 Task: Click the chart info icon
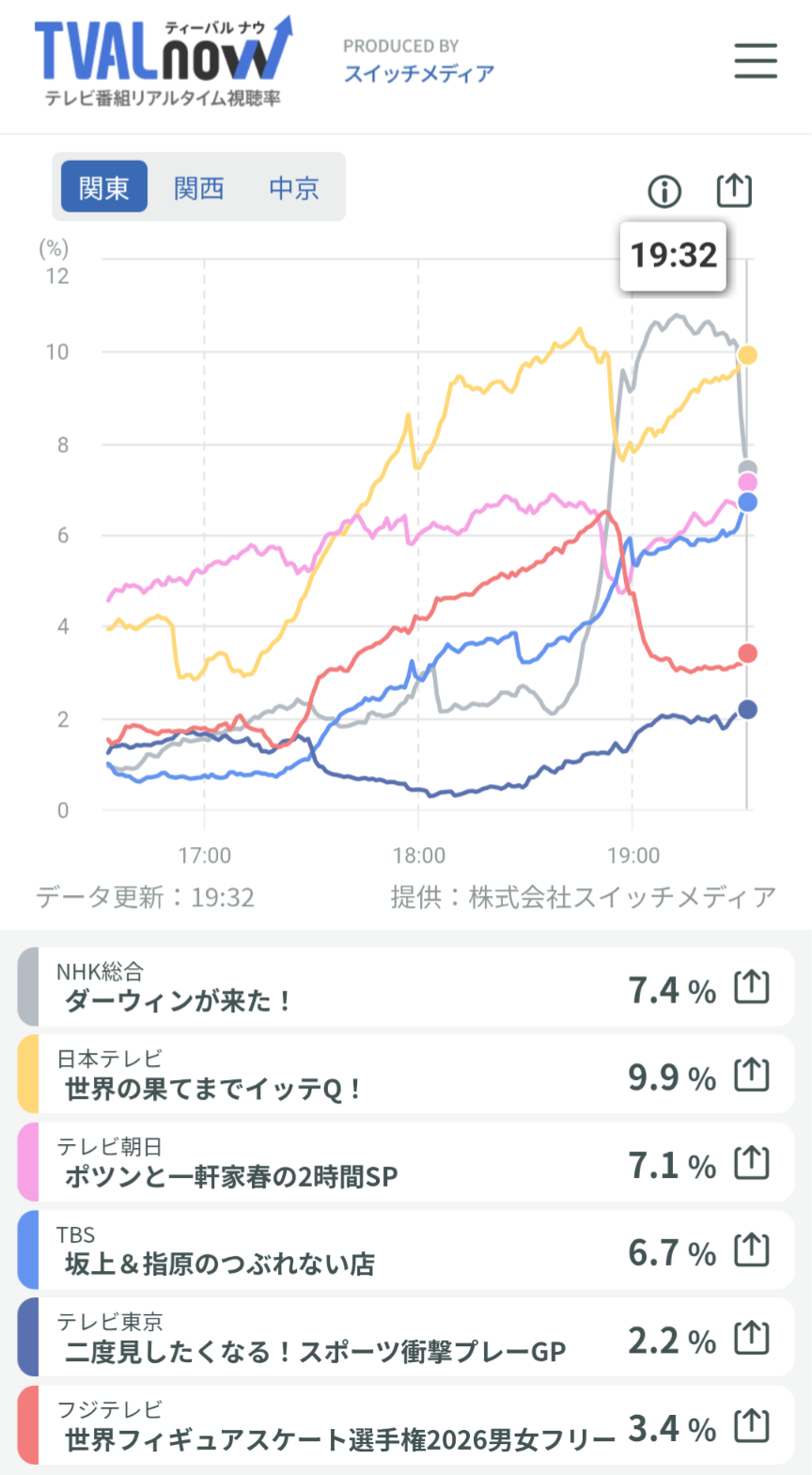(x=664, y=191)
